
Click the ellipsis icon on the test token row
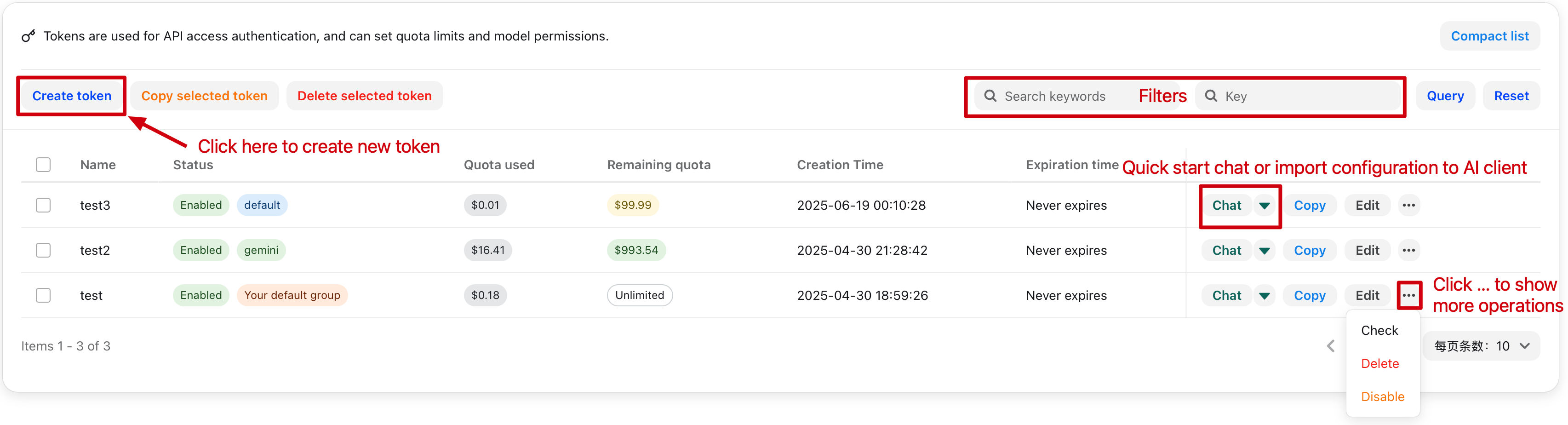pyautogui.click(x=1408, y=295)
